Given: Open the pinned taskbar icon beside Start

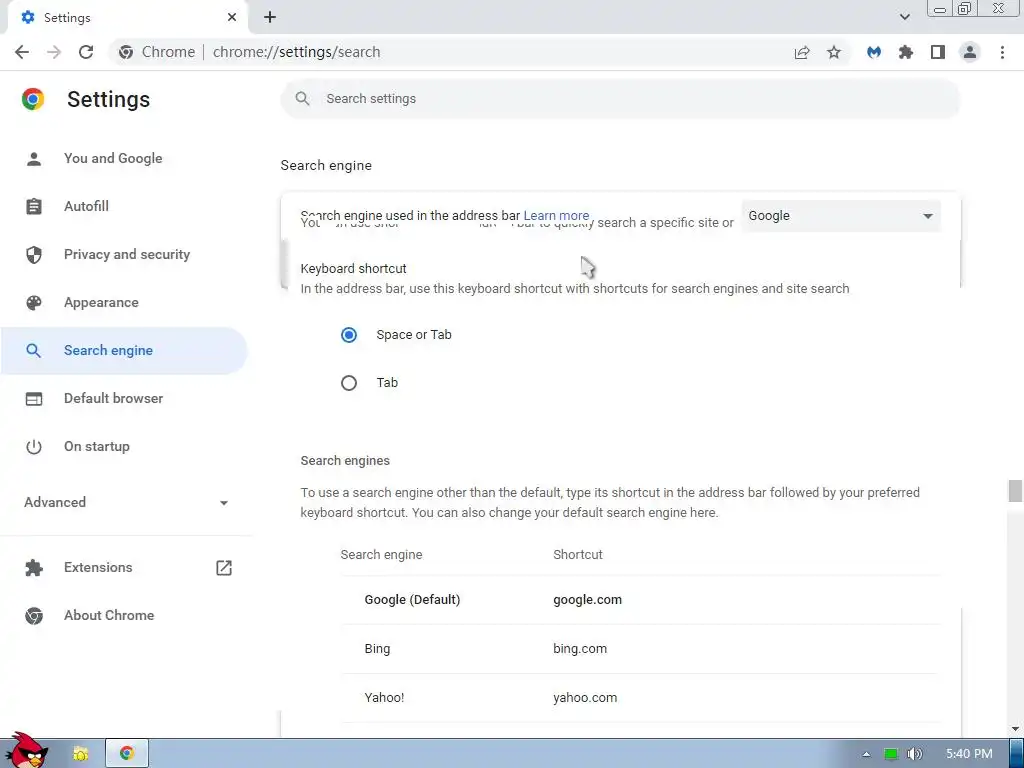Looking at the screenshot, I should click(81, 754).
